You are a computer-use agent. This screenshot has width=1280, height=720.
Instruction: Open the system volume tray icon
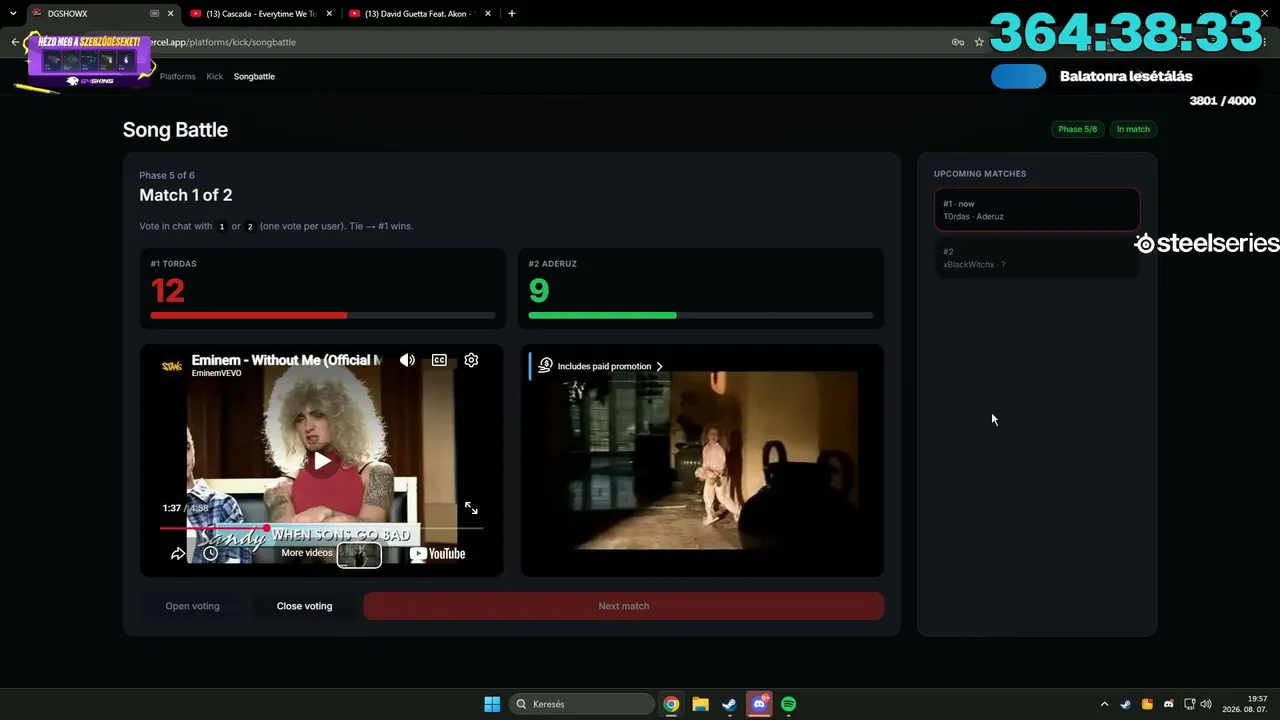1206,704
